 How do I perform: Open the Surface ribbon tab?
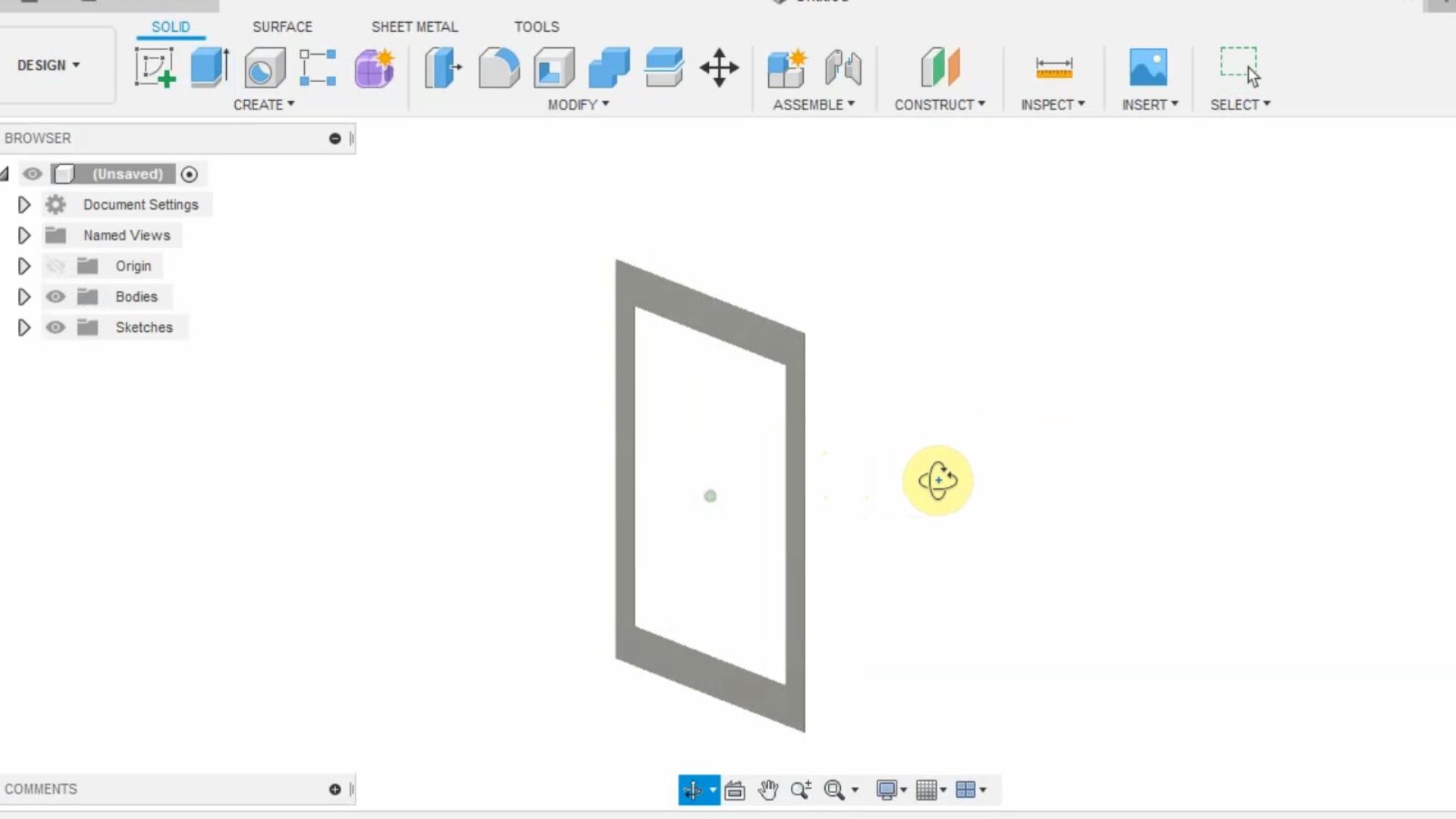point(282,27)
